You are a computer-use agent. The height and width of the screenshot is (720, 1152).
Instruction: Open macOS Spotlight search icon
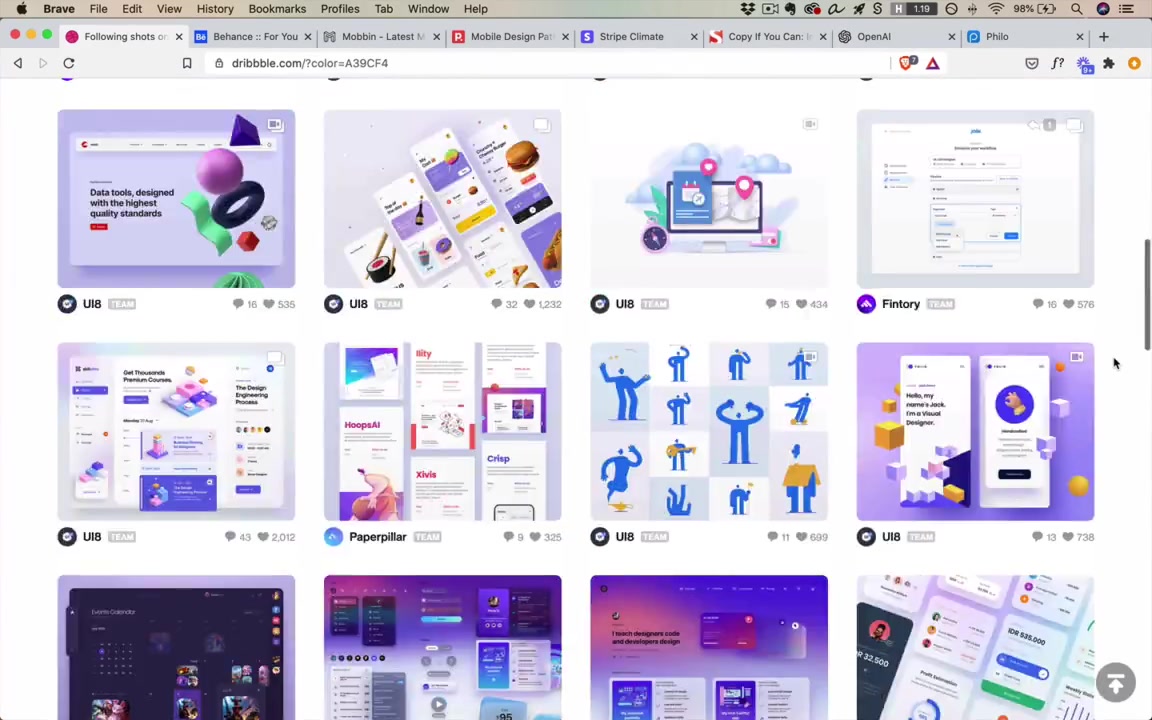click(x=1076, y=9)
